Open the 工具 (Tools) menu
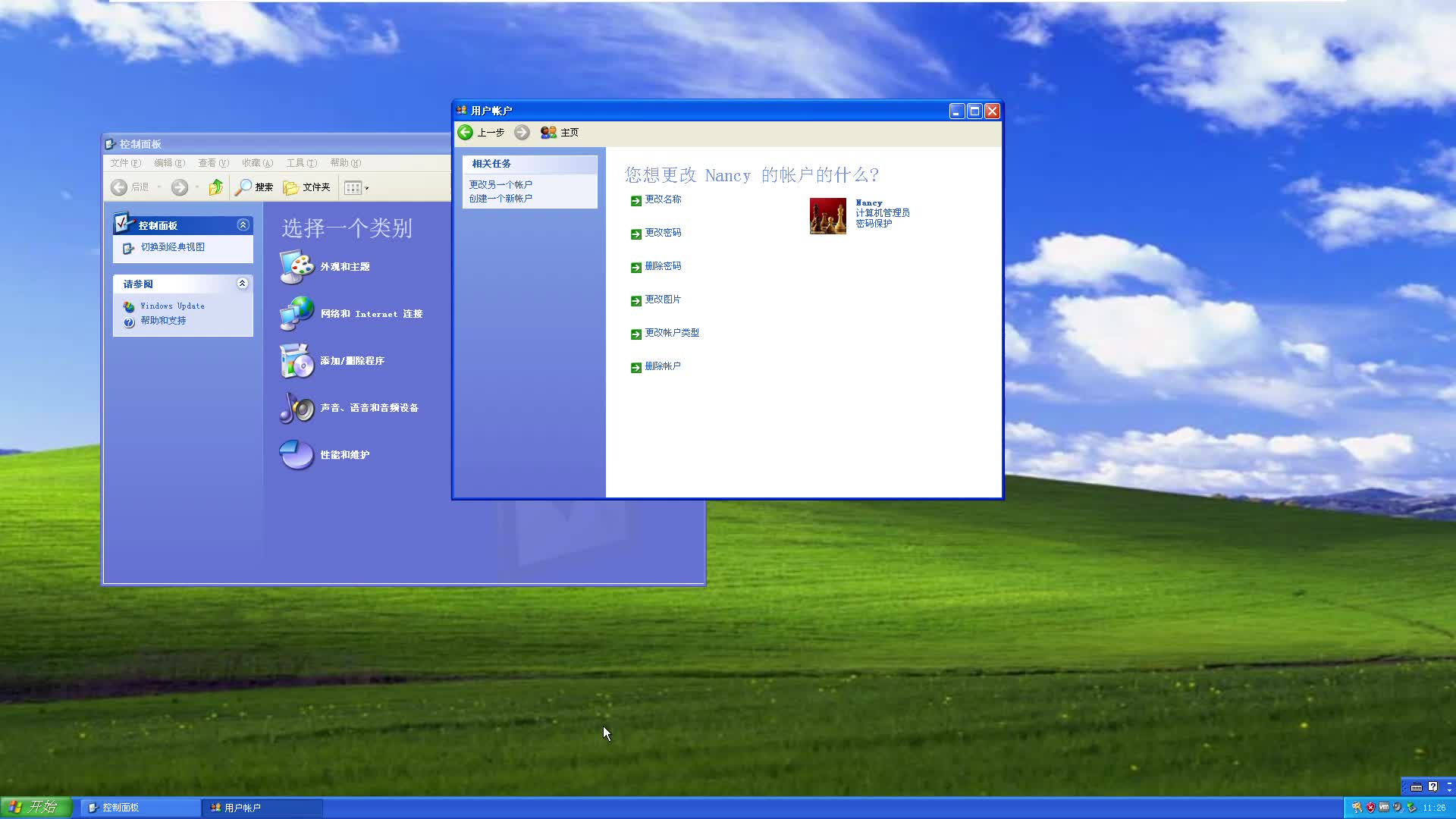Viewport: 1456px width, 819px height. (x=301, y=163)
